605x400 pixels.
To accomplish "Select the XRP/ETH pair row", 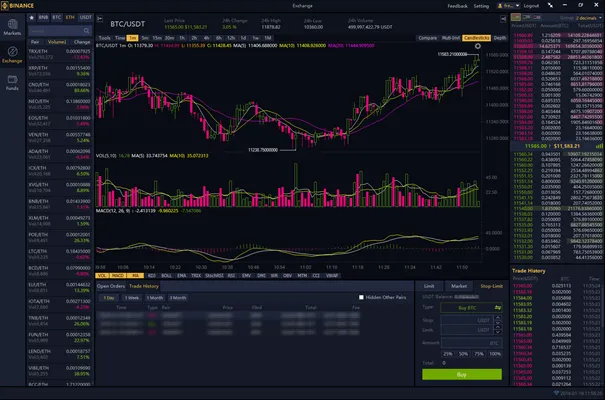I will pyautogui.click(x=59, y=71).
